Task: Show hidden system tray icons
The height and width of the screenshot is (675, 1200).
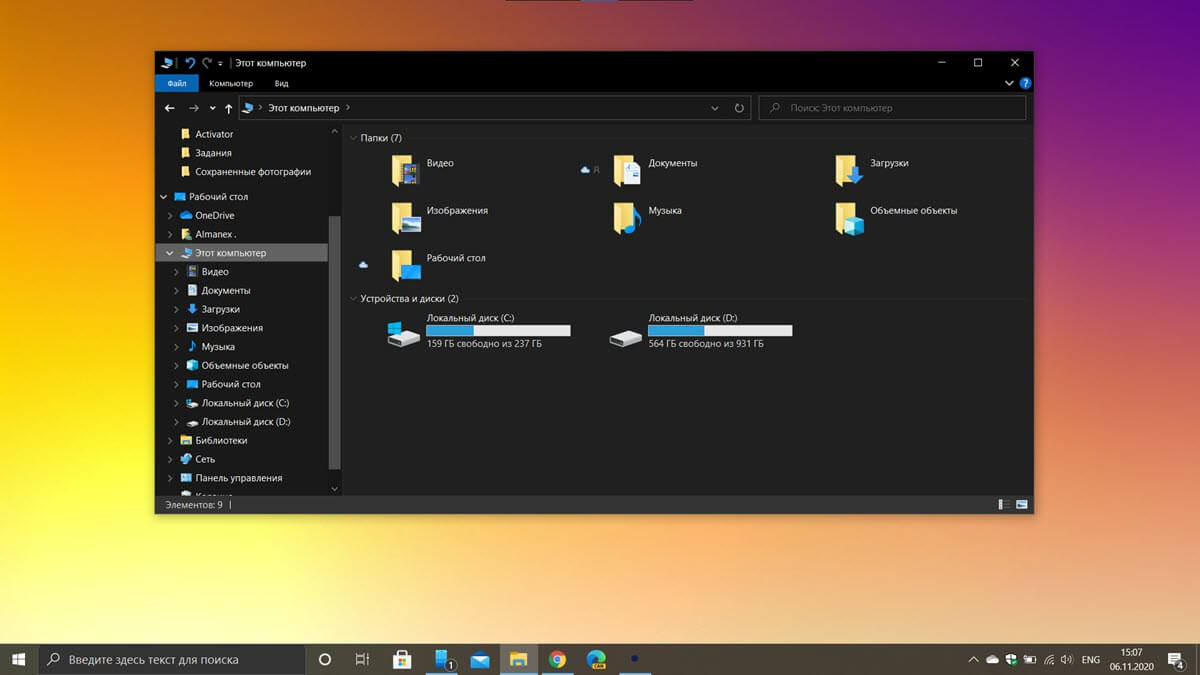Action: pos(974,660)
